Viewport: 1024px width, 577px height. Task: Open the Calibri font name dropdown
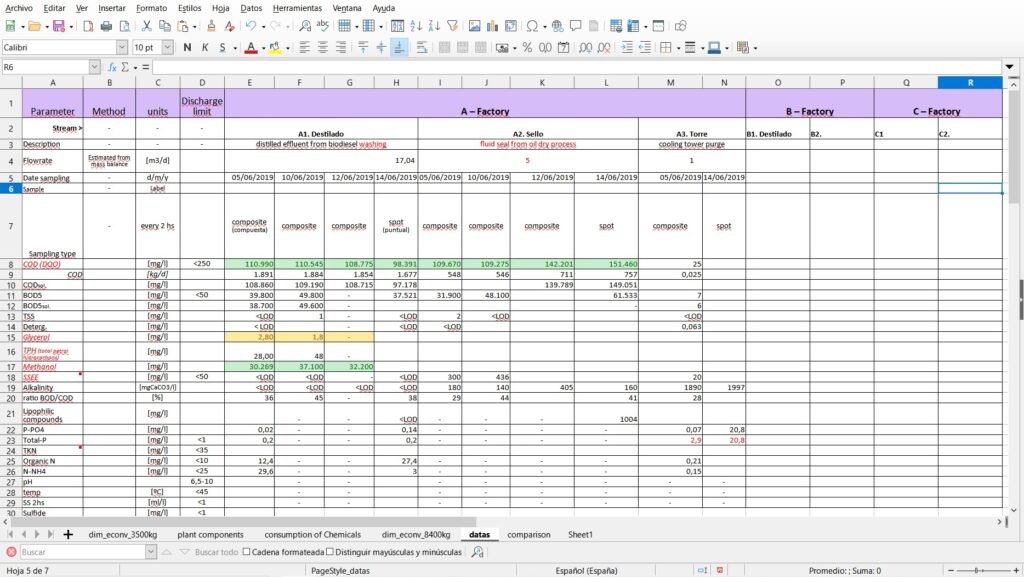(x=122, y=47)
